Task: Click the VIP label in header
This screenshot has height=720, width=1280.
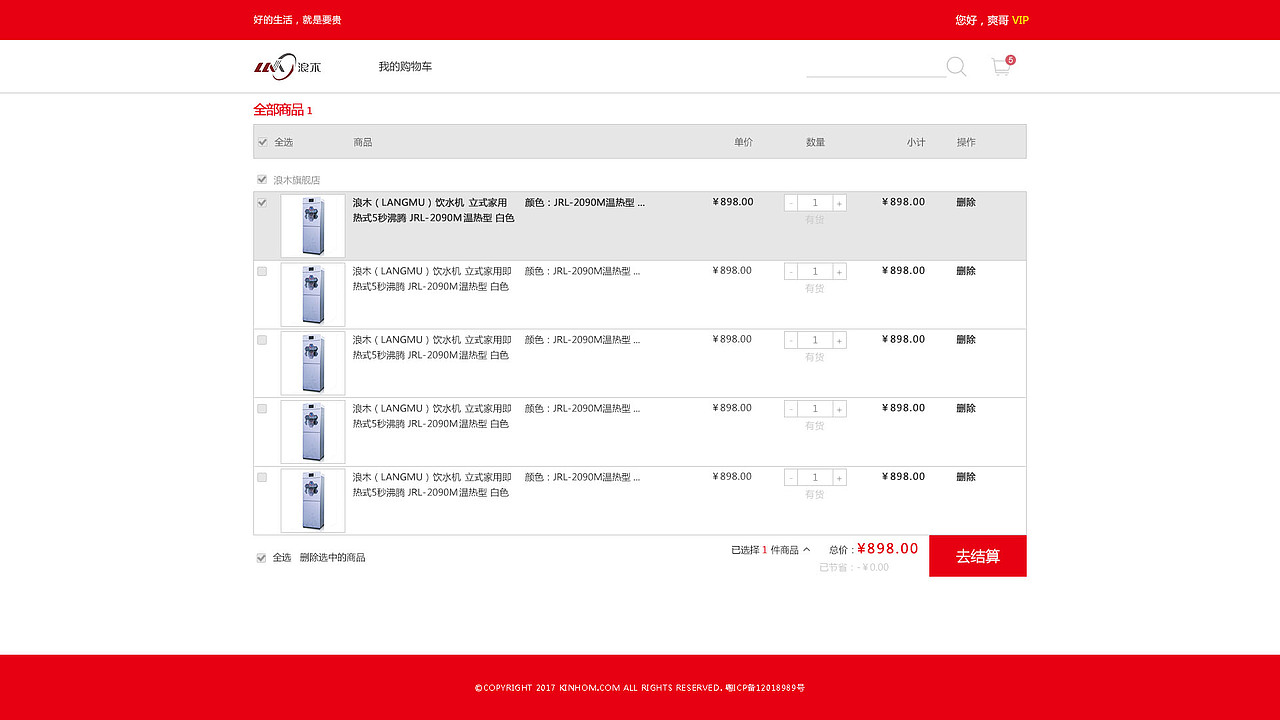Action: (x=1020, y=20)
